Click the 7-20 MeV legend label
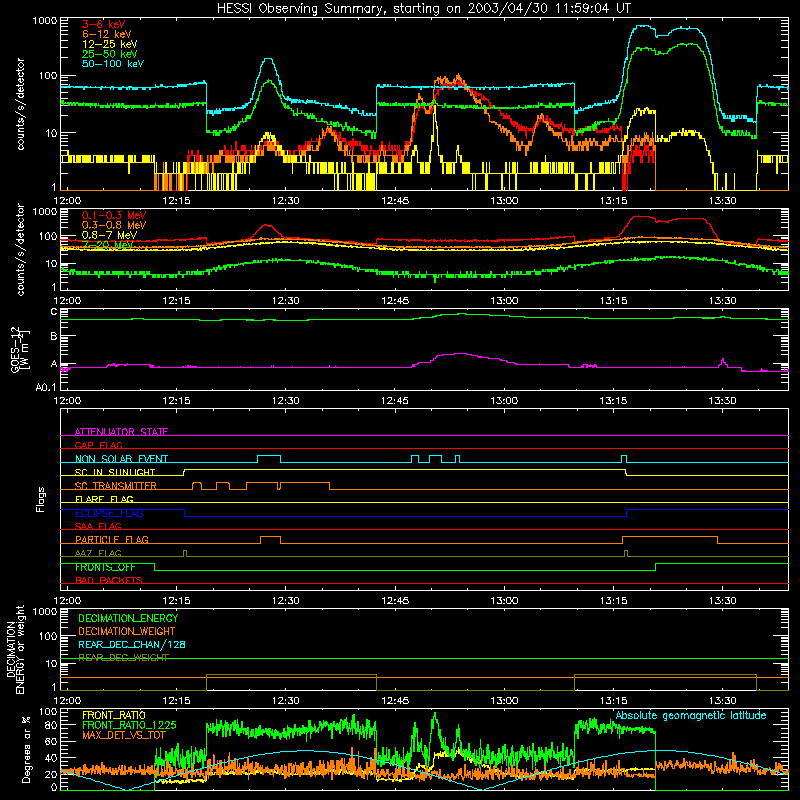 [108, 245]
